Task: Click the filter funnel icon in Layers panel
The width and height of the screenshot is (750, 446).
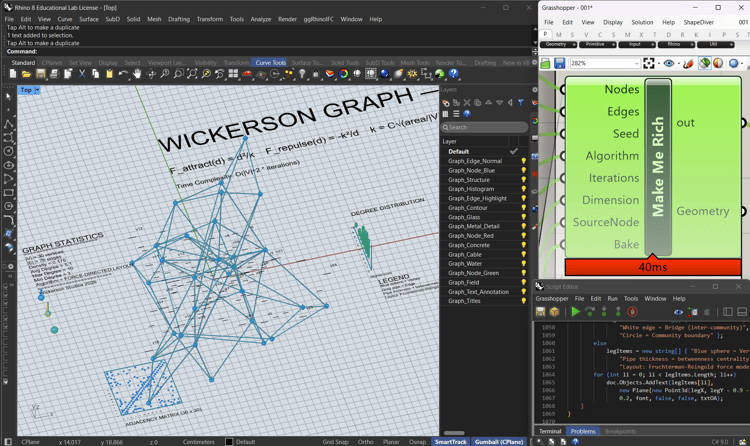Action: click(x=520, y=102)
